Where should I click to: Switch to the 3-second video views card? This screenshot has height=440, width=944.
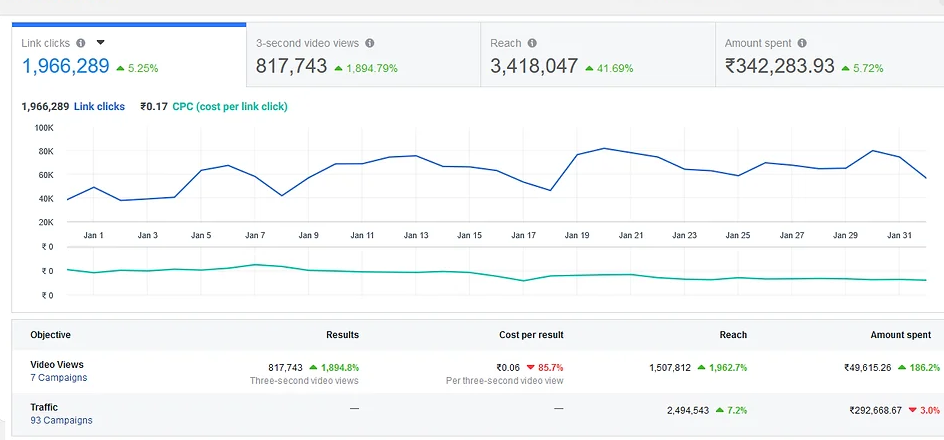tap(362, 56)
